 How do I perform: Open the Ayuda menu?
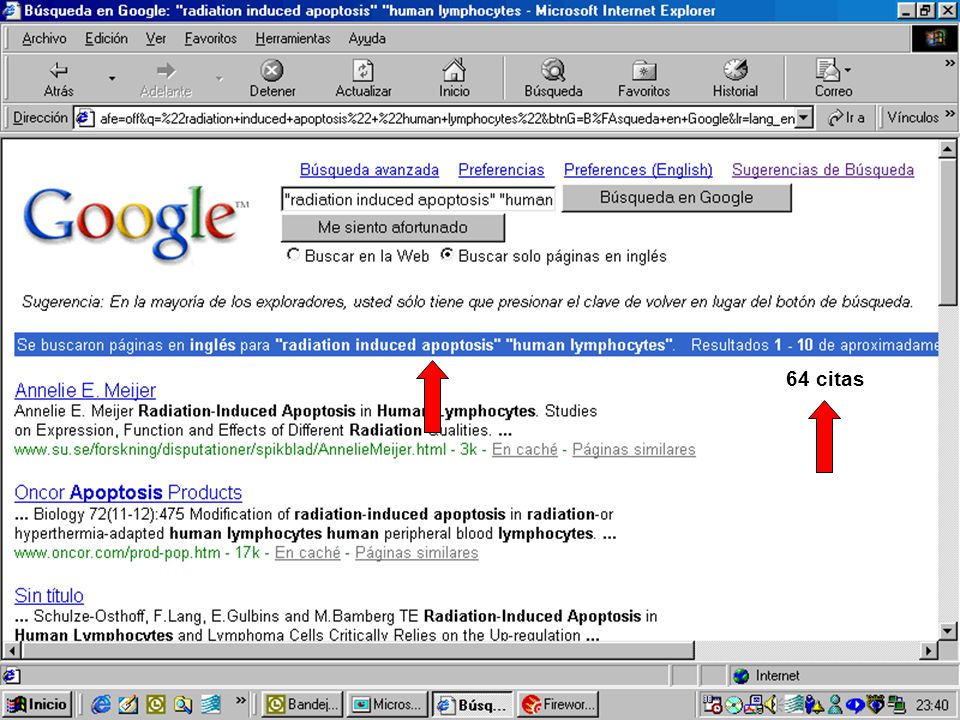[367, 39]
